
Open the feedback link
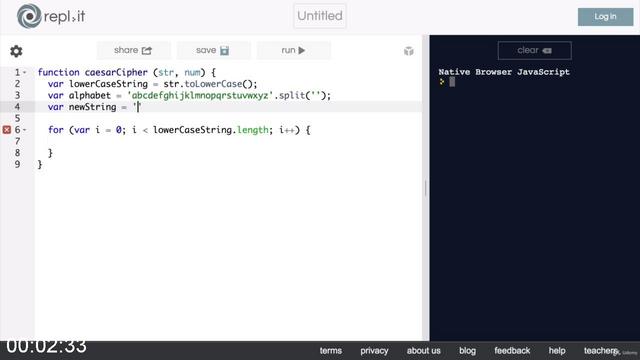coord(512,351)
